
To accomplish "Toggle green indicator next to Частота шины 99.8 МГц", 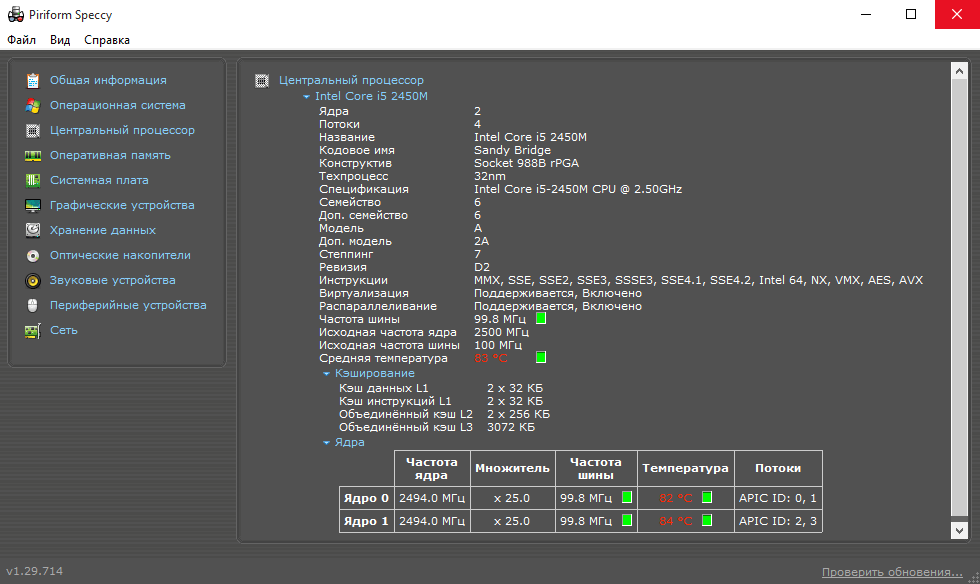I will click(541, 318).
